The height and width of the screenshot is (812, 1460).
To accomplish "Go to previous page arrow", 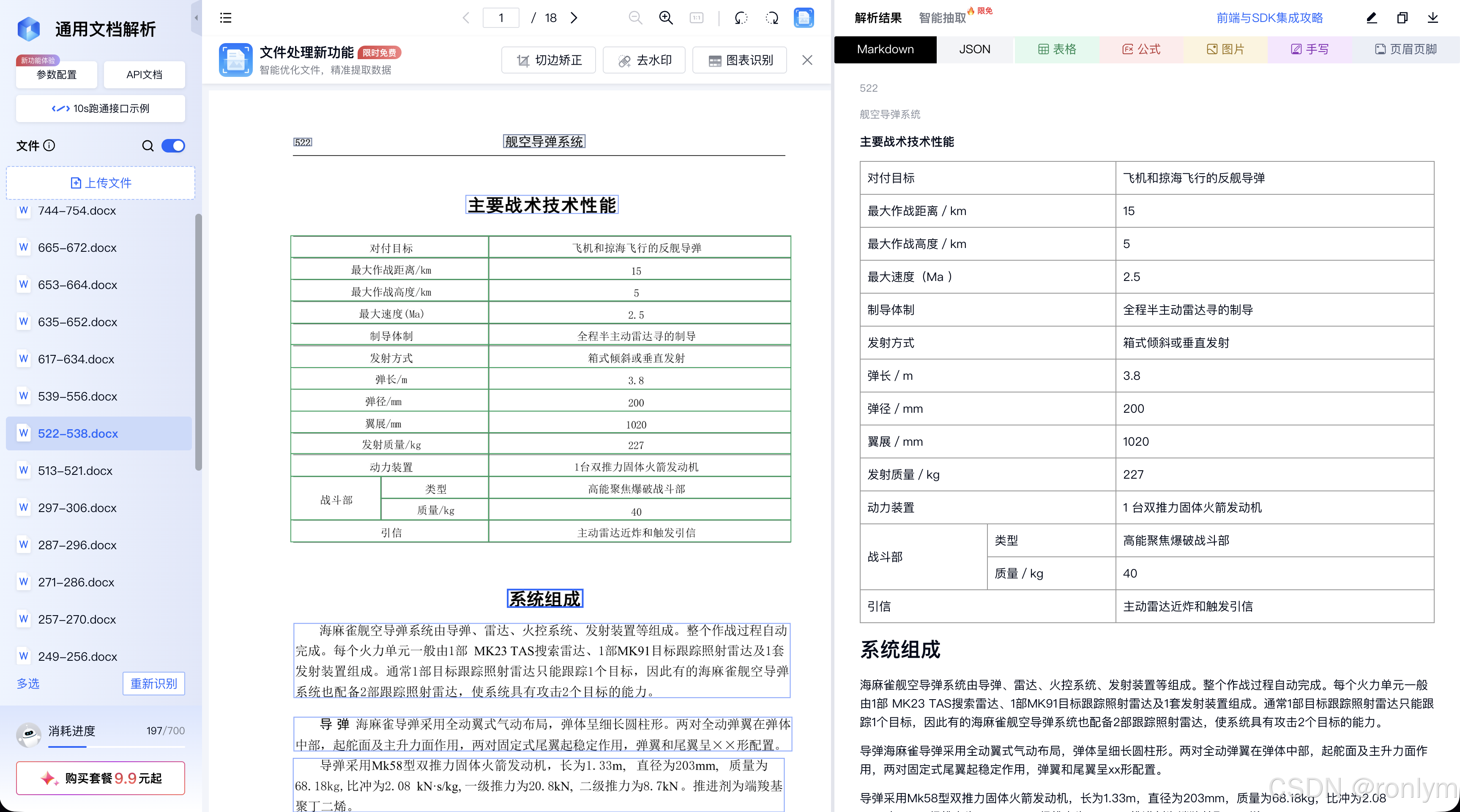I will tap(466, 18).
